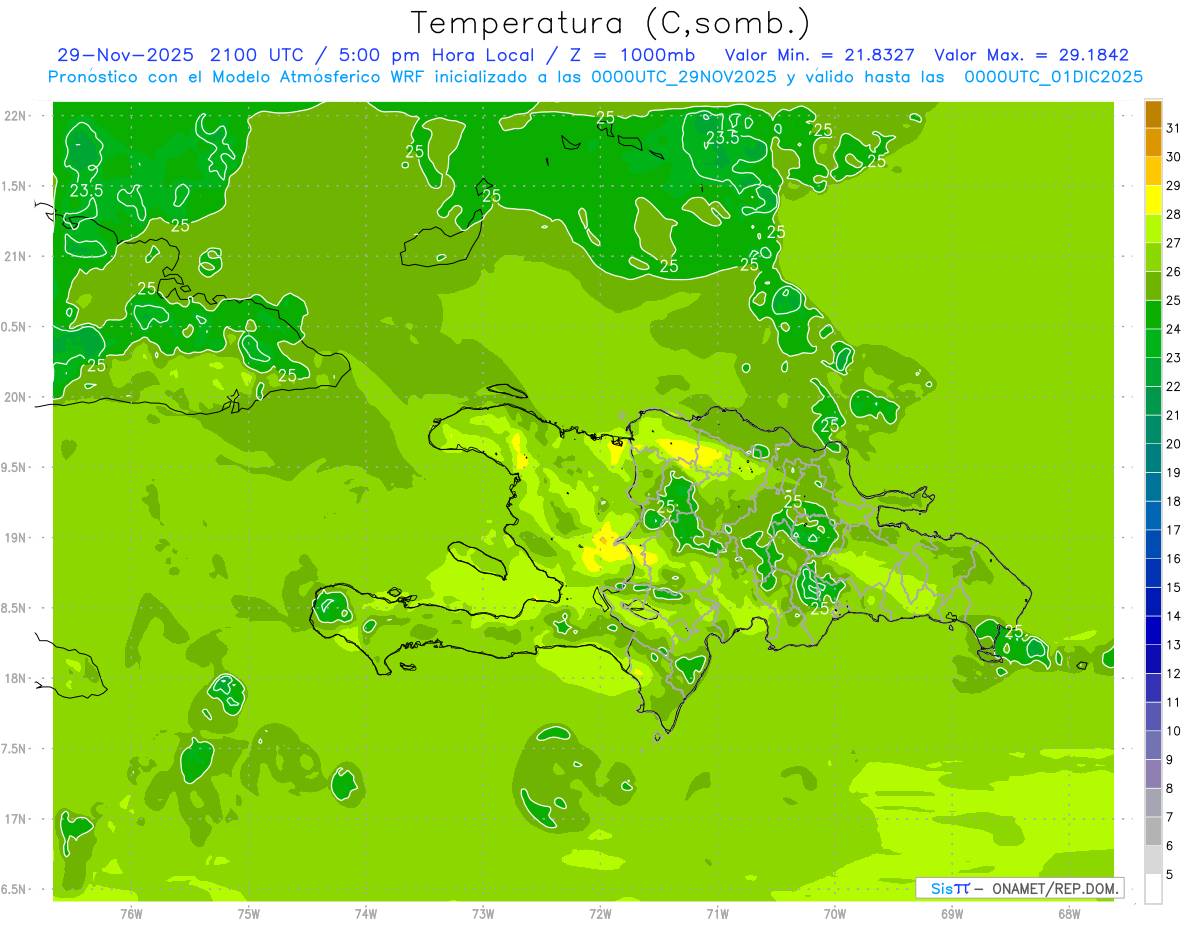
Task: Click the gray legend swatch between 6 and 7
Action: click(x=1153, y=832)
